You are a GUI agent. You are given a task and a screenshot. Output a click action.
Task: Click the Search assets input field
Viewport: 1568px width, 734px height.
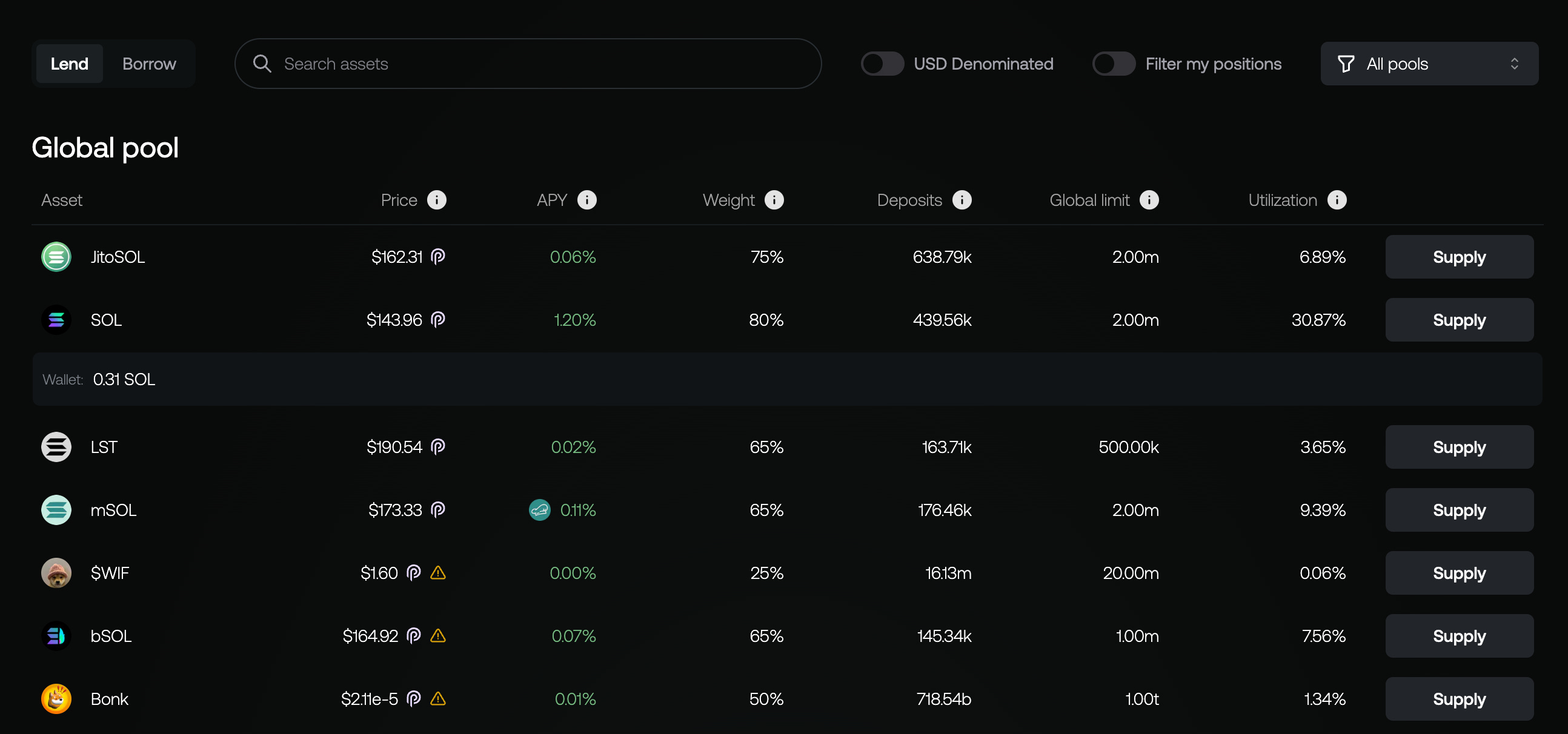[x=527, y=64]
